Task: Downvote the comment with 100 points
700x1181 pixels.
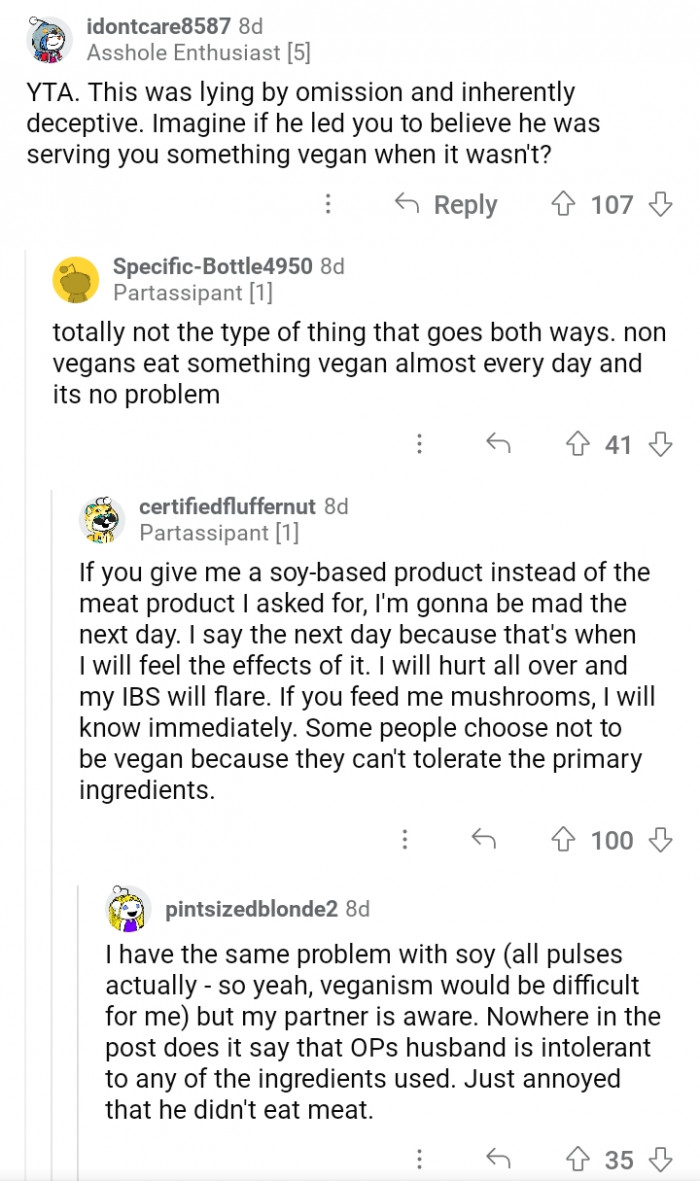Action: (660, 840)
